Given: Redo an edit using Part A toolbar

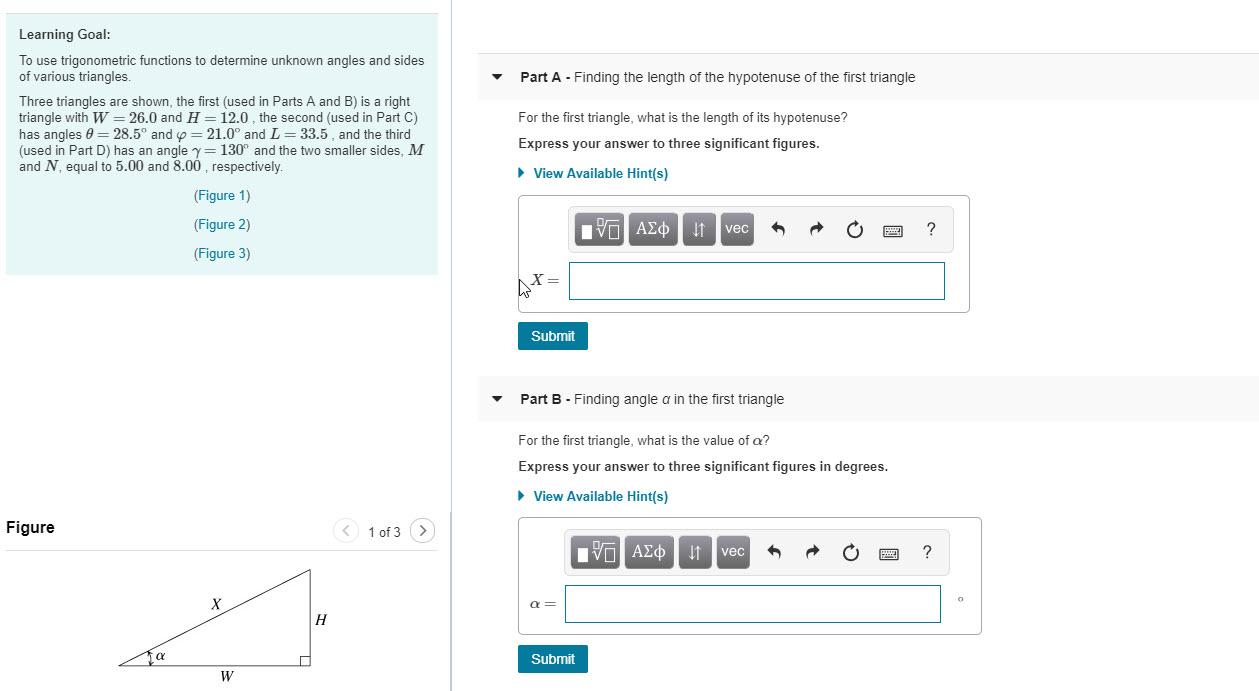Looking at the screenshot, I should pyautogui.click(x=816, y=228).
